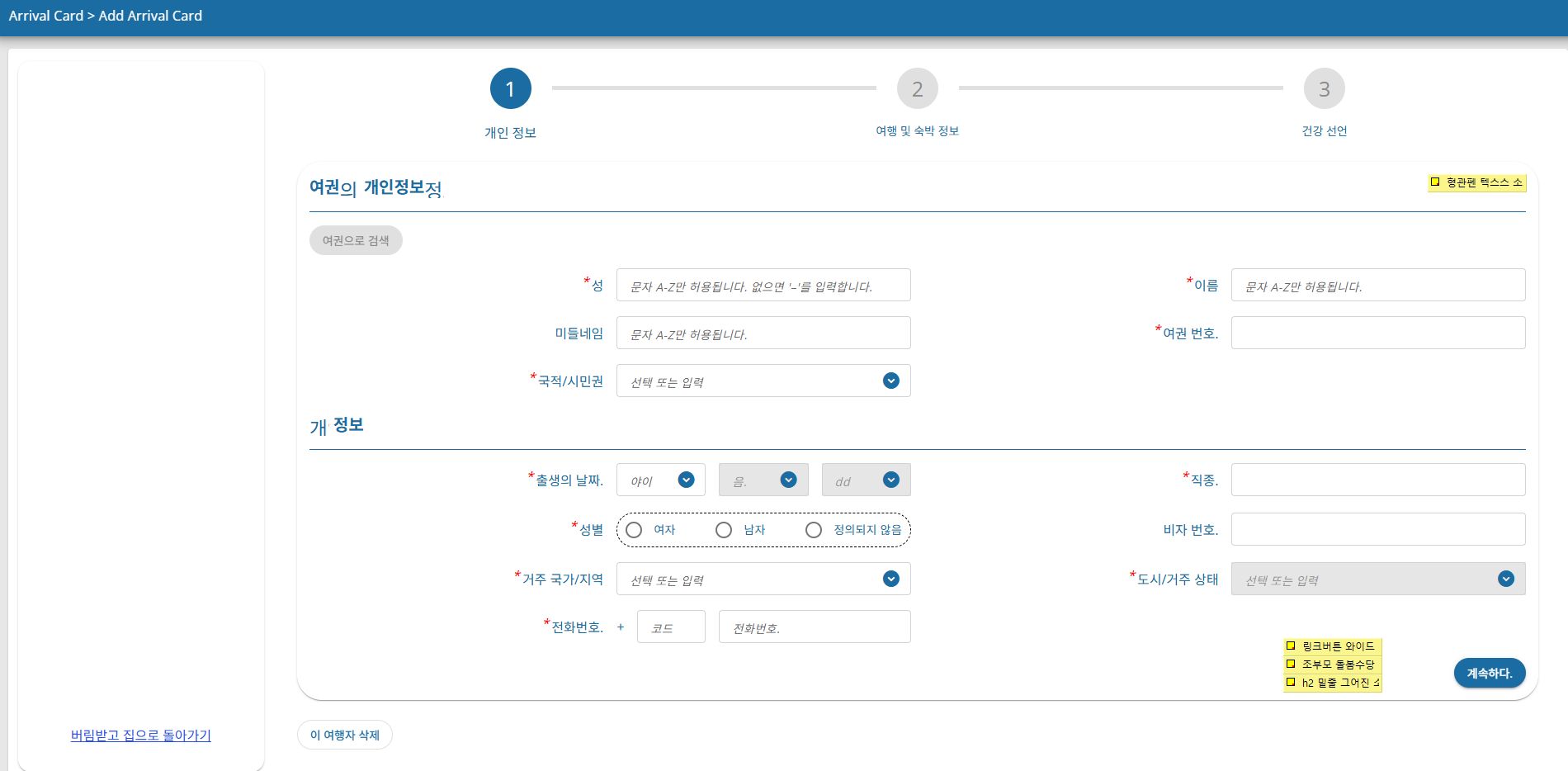Click the 이 여행자 삭제 button
This screenshot has height=771, width=1568.
(344, 735)
